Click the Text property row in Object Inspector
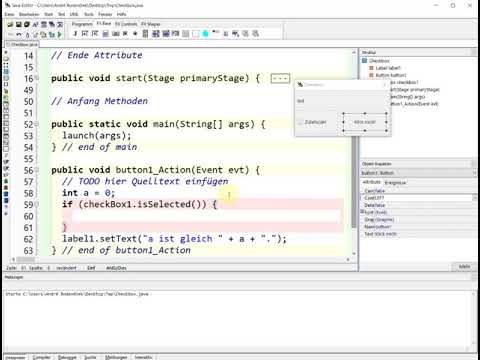The width and height of the screenshot is (480, 360). click(x=419, y=234)
